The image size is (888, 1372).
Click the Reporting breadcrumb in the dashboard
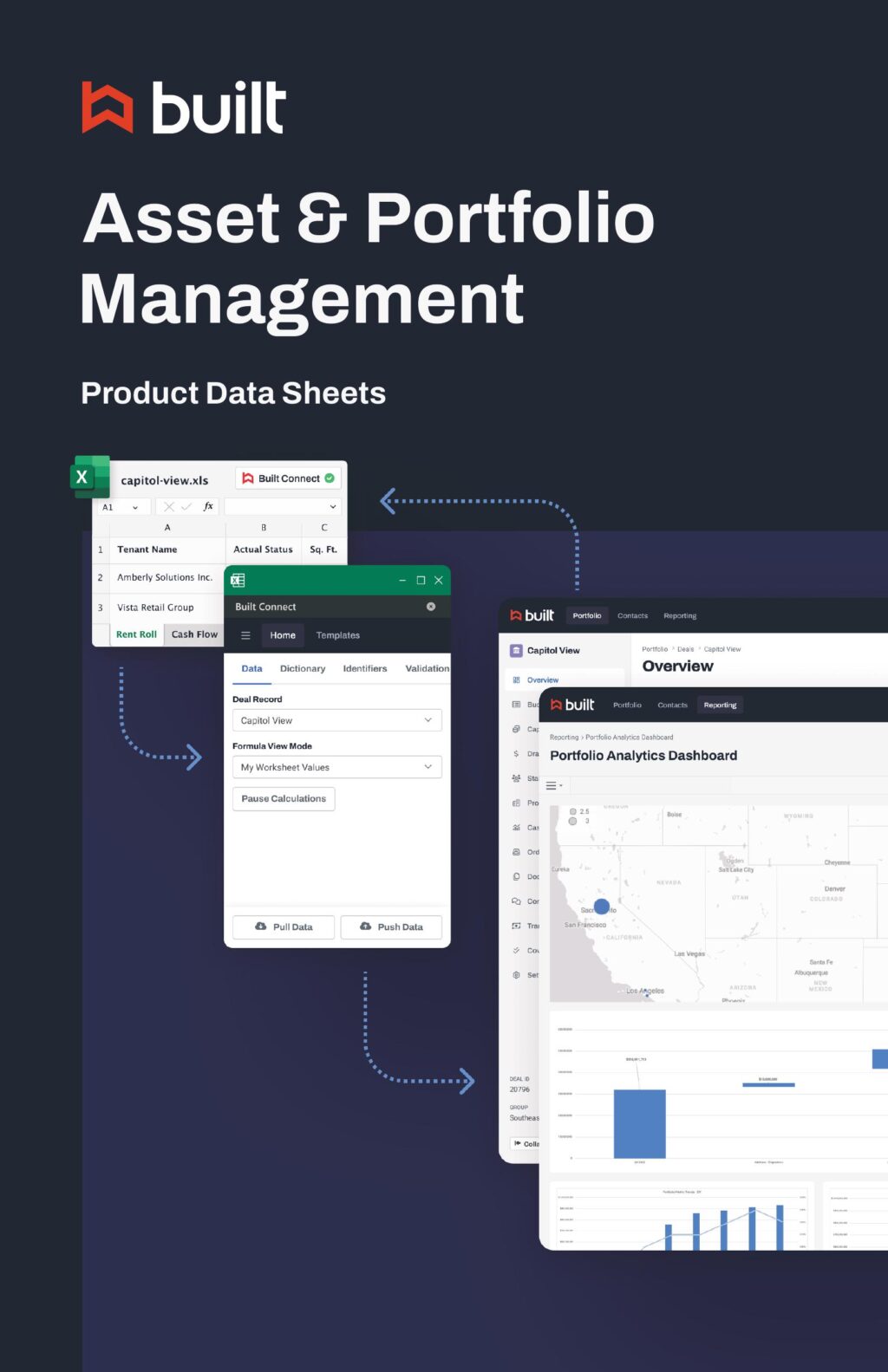pyautogui.click(x=564, y=738)
